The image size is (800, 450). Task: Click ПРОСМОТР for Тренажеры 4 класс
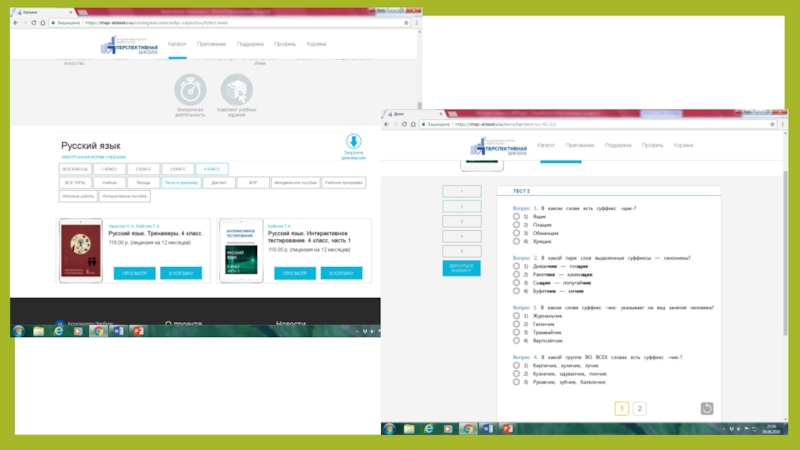tap(135, 273)
